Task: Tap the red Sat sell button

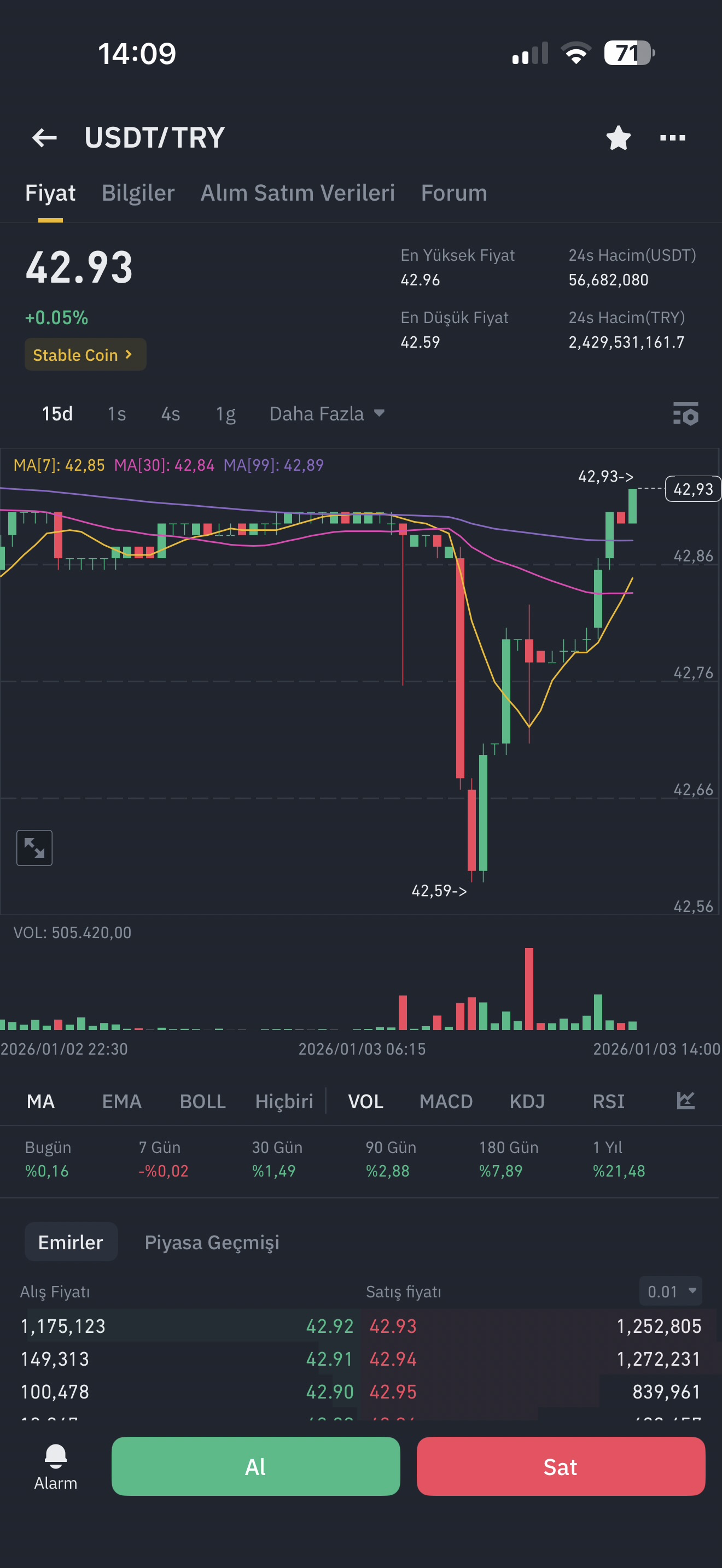Action: (561, 1466)
